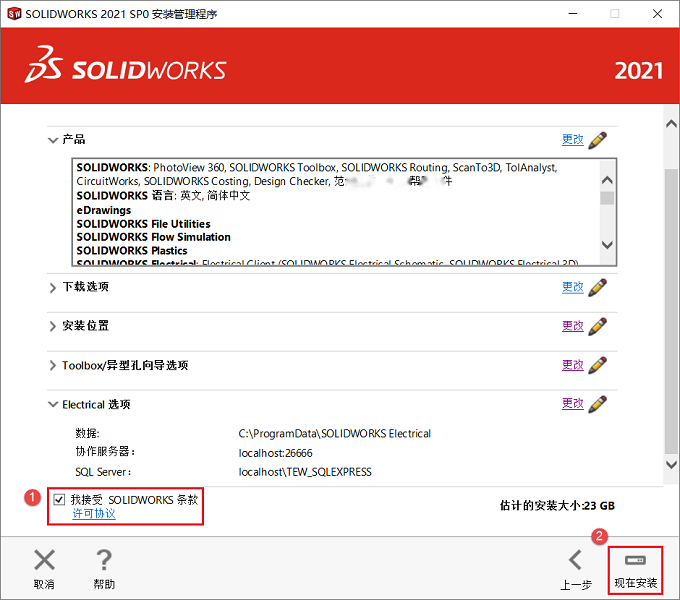This screenshot has height=600, width=680.
Task: Select SOLIDWORKS Plastics entry
Action: [132, 251]
